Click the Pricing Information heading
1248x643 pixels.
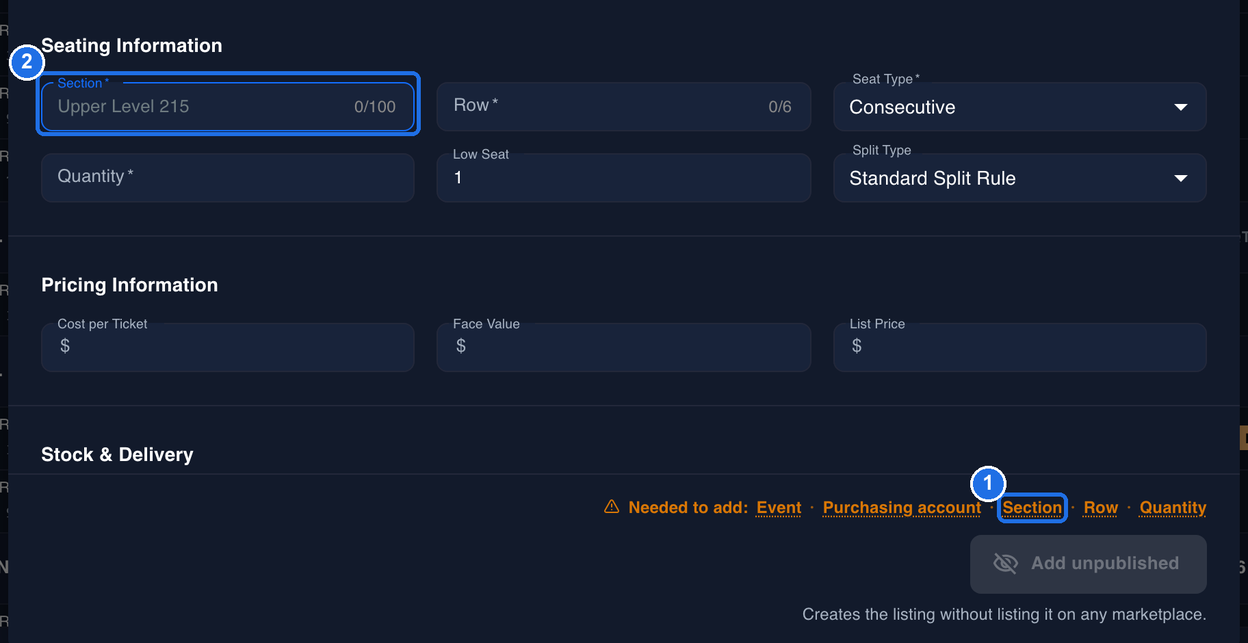130,285
